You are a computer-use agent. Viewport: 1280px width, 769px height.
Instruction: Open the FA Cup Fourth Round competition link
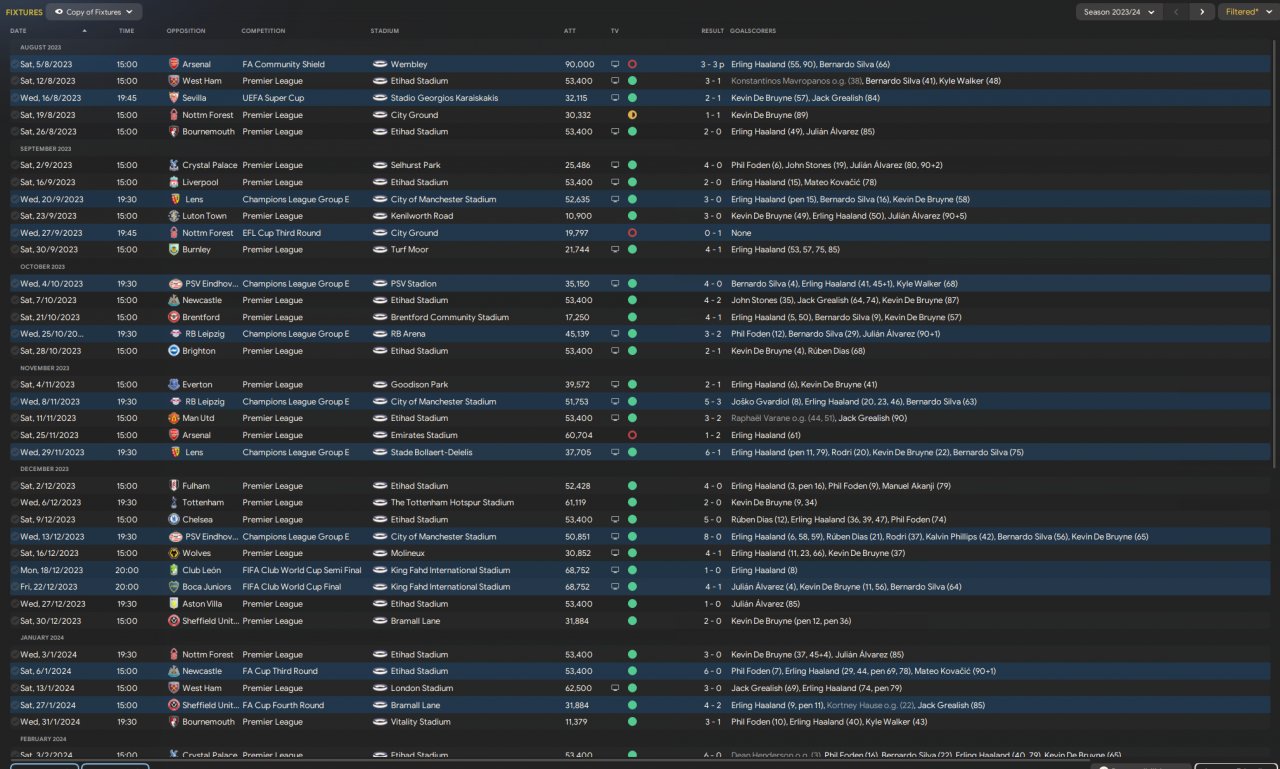click(x=283, y=705)
